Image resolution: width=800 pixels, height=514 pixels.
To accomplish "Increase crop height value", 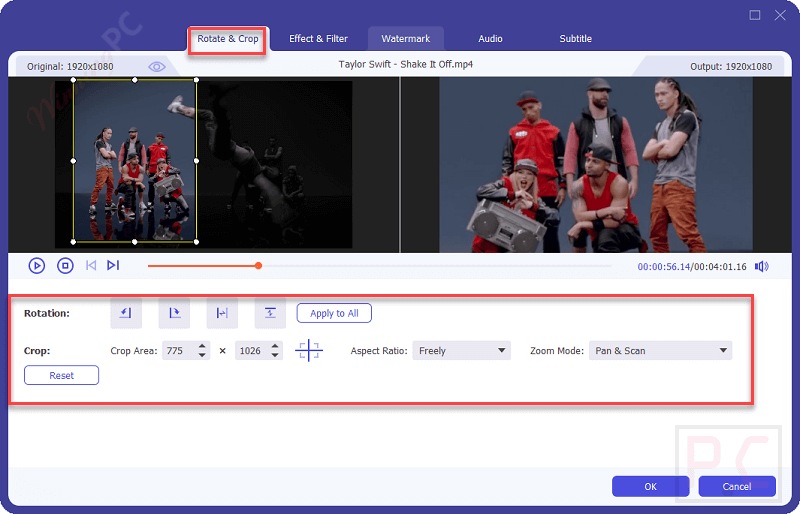I will pos(275,346).
